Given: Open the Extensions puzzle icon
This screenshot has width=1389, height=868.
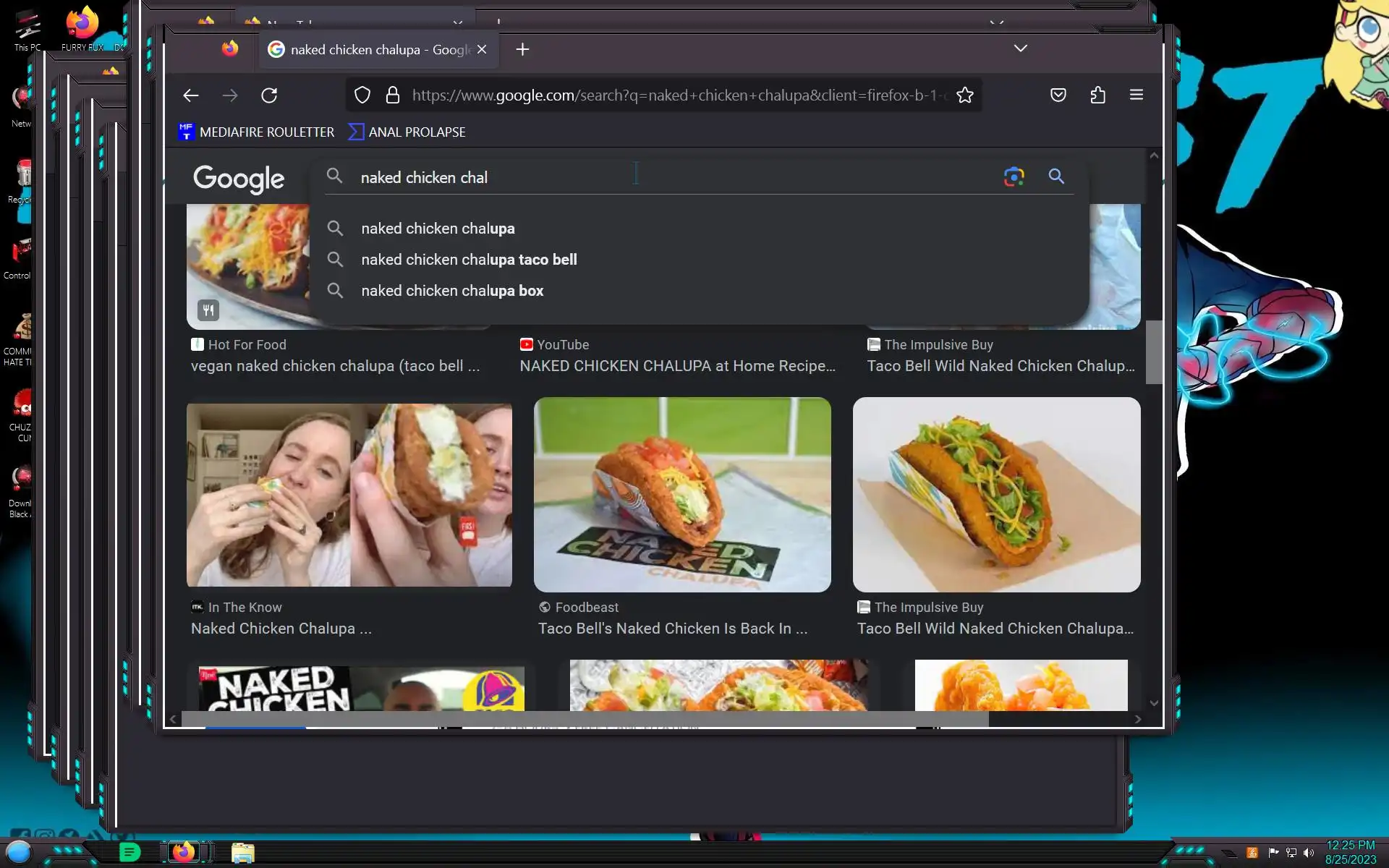Looking at the screenshot, I should click(x=1097, y=95).
